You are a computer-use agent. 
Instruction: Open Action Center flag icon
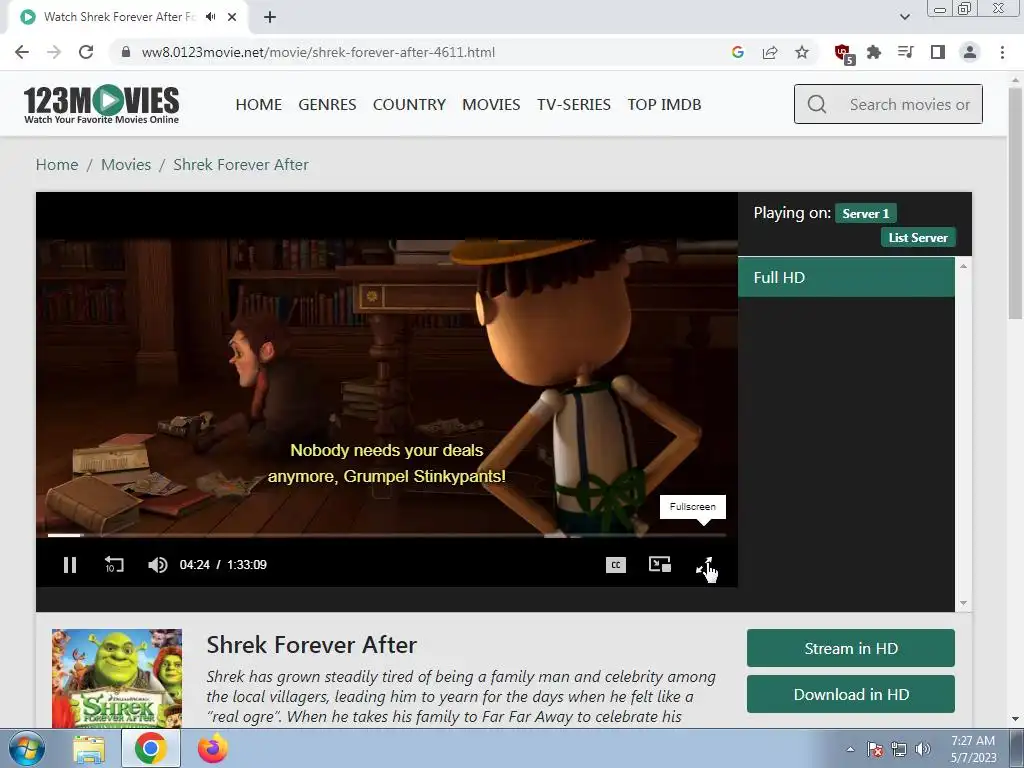(875, 749)
